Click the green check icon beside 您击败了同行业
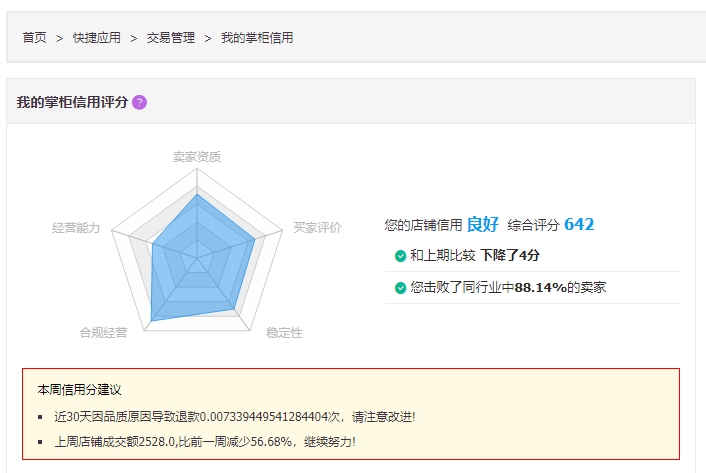Image resolution: width=706 pixels, height=473 pixels. pos(401,288)
